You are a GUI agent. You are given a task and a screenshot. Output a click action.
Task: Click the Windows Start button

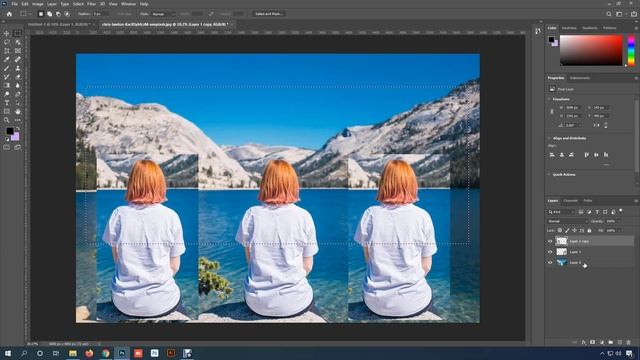pyautogui.click(x=8, y=353)
